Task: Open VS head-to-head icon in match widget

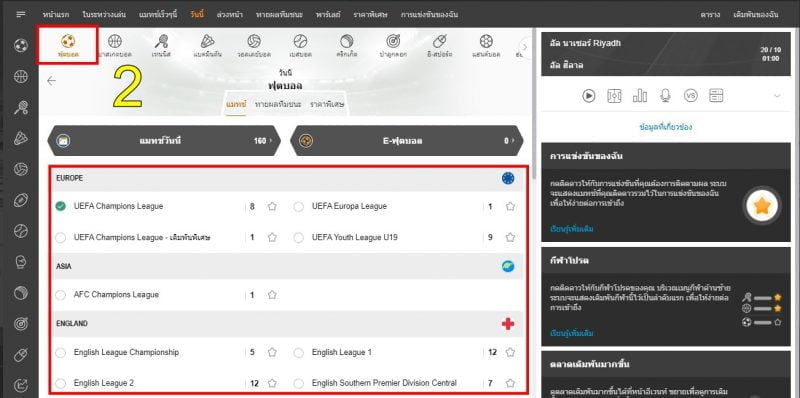Action: coord(690,95)
